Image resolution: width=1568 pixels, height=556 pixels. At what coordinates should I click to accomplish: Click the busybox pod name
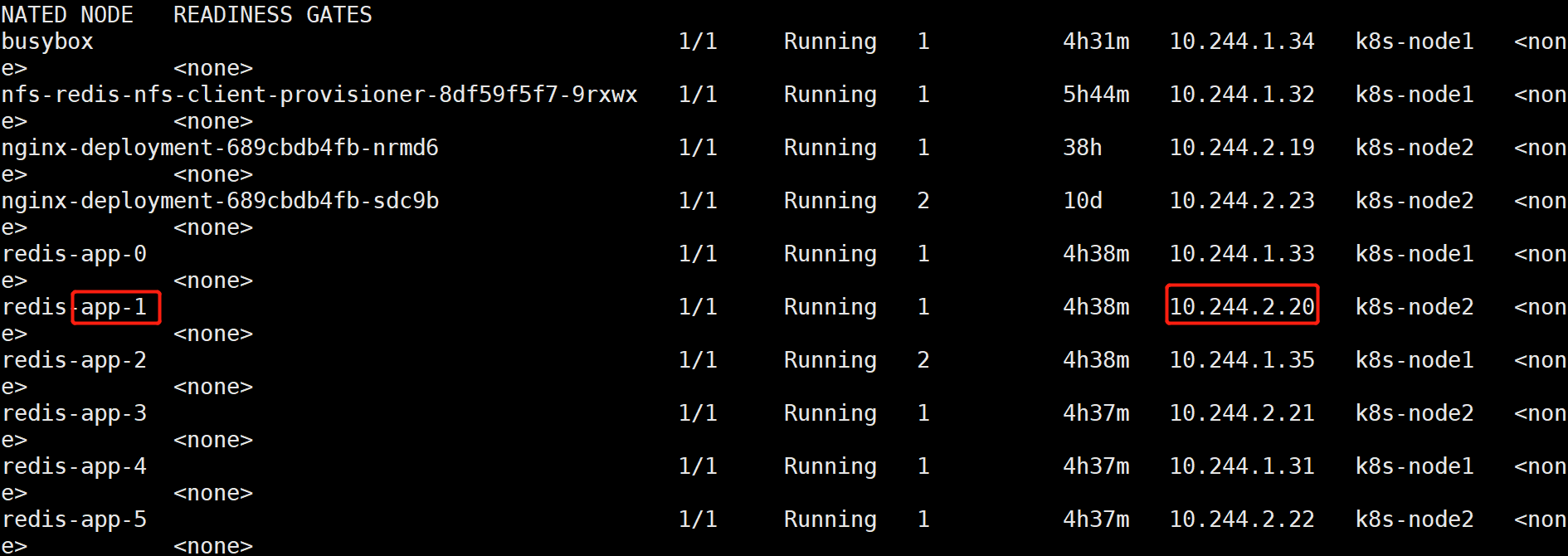point(47,42)
